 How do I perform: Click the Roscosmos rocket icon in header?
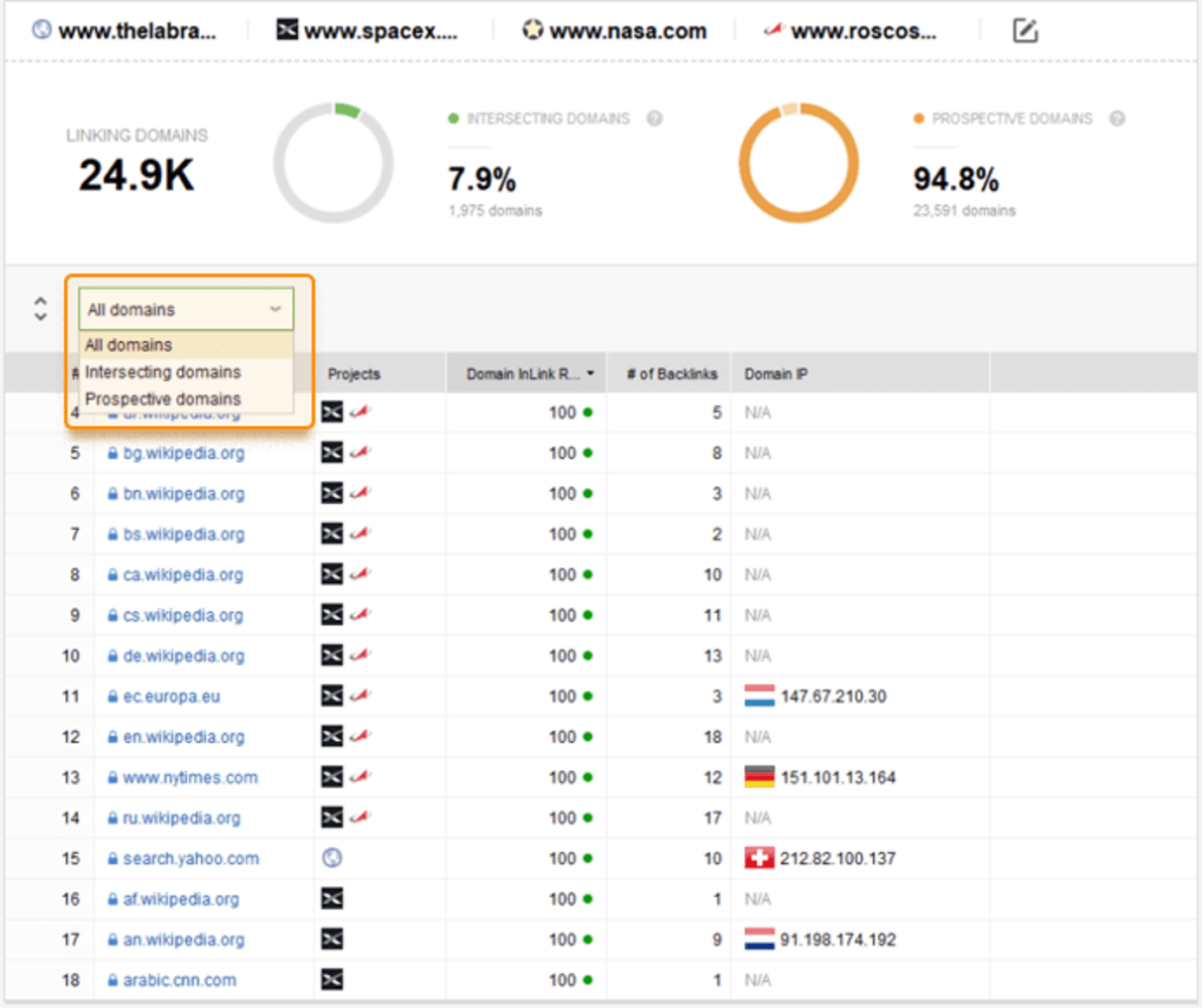click(x=772, y=29)
